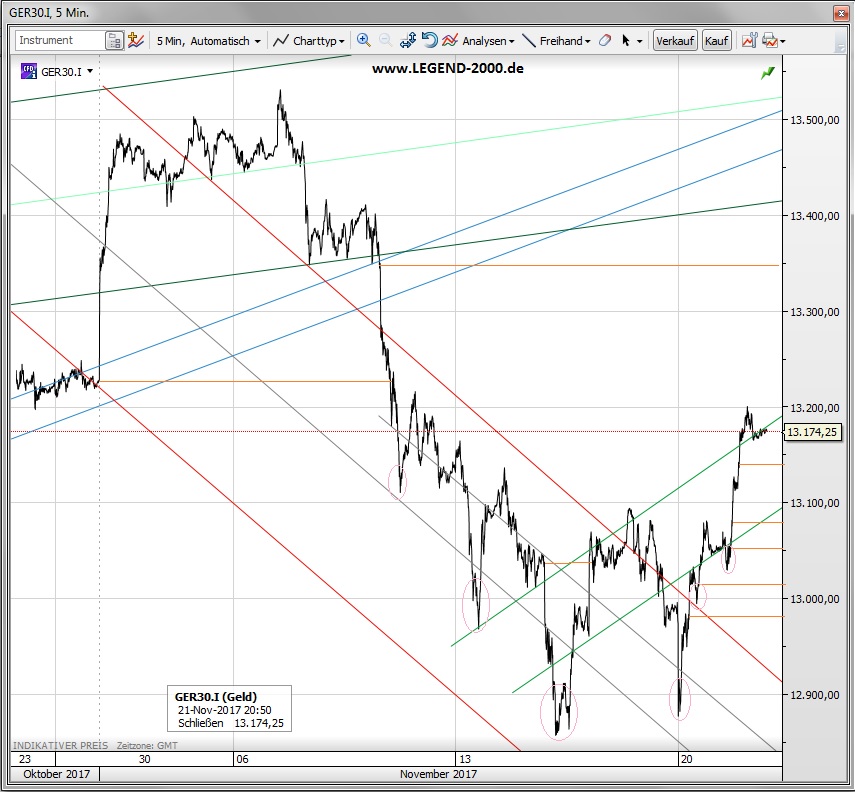
Task: Open the 5 Min, Automatisch interval dropdown
Action: coord(208,41)
